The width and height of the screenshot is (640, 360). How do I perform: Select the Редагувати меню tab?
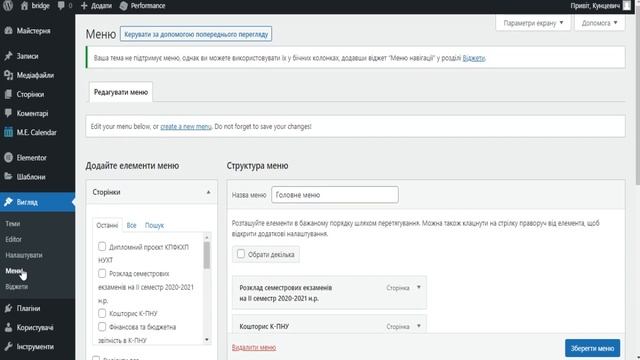121,92
